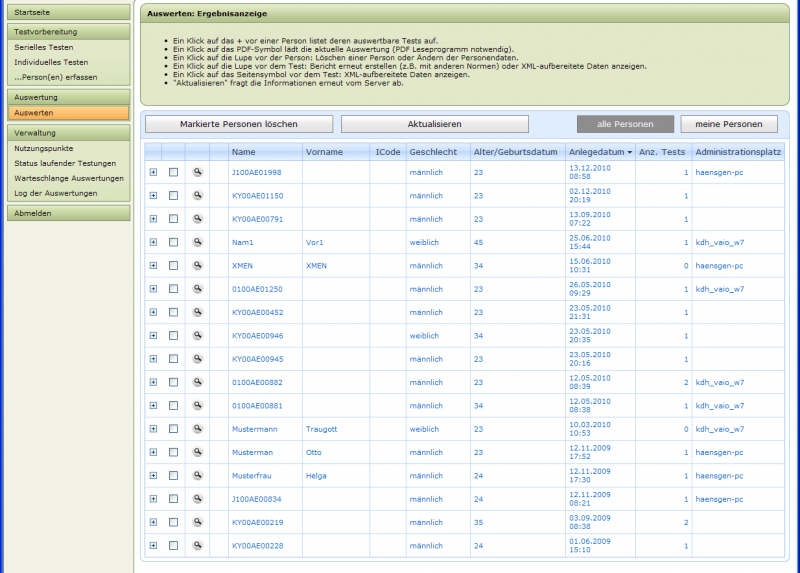
Task: Click magnifier icon for KY00AE00228 row
Action: click(198, 545)
